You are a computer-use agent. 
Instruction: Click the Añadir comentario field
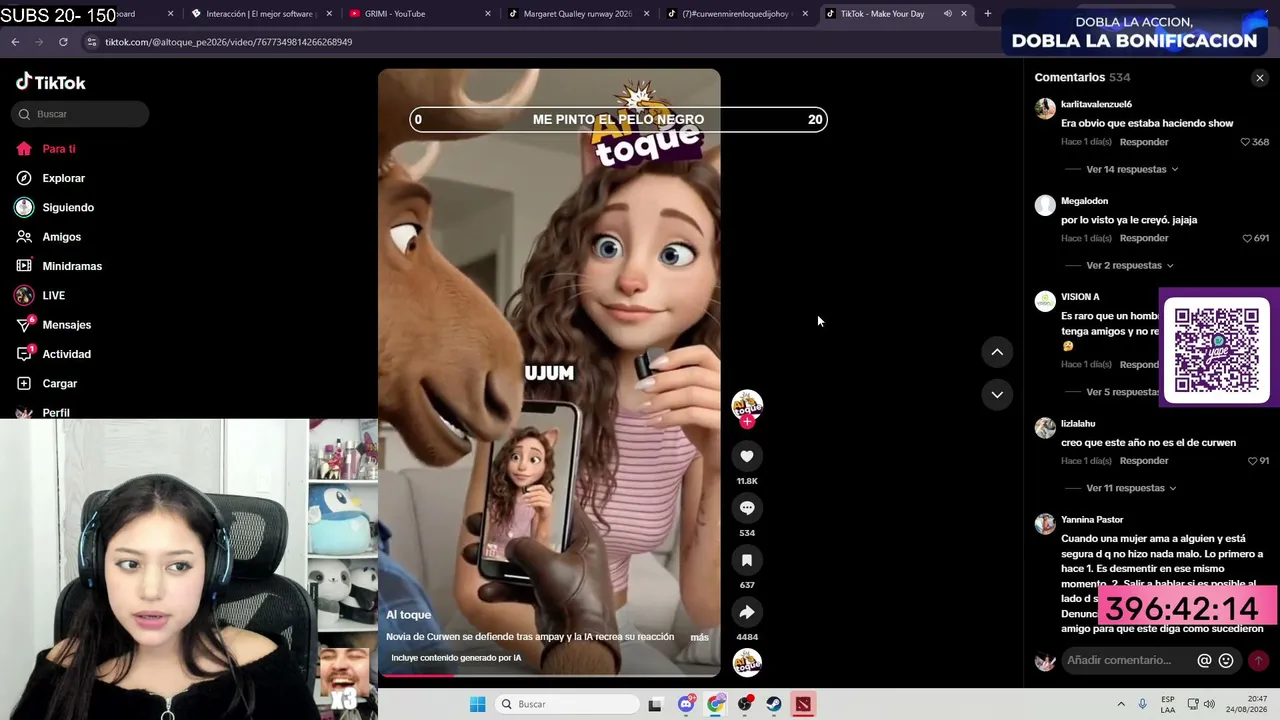[x=1118, y=660]
